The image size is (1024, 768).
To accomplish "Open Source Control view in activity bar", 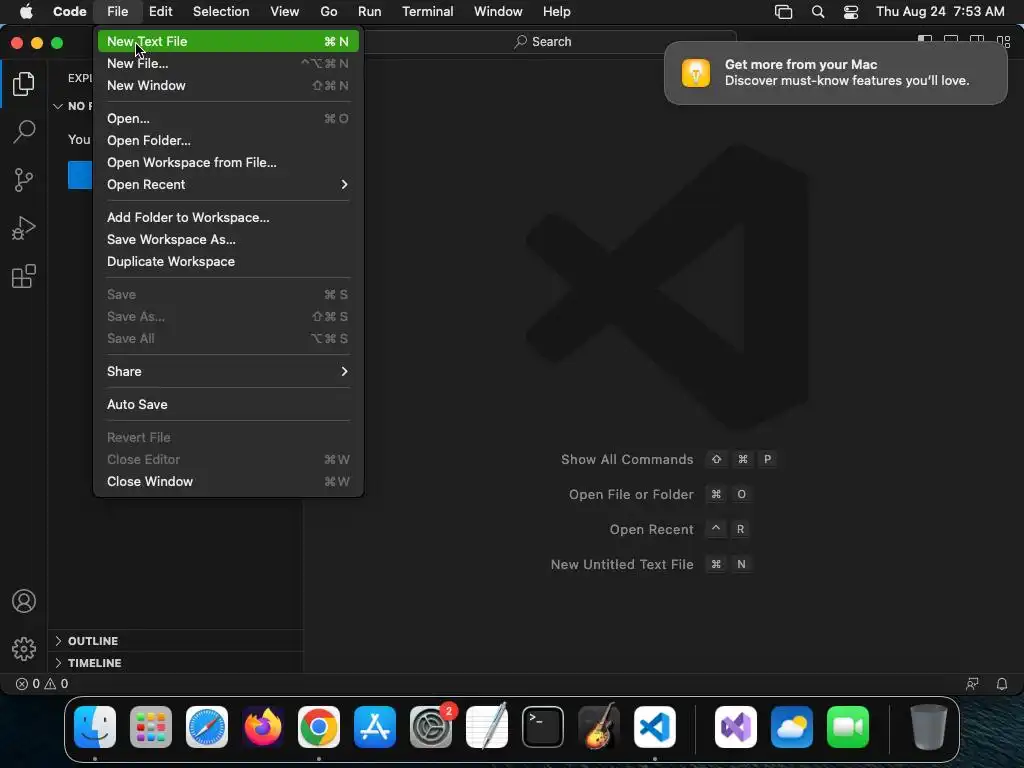I will [x=24, y=180].
